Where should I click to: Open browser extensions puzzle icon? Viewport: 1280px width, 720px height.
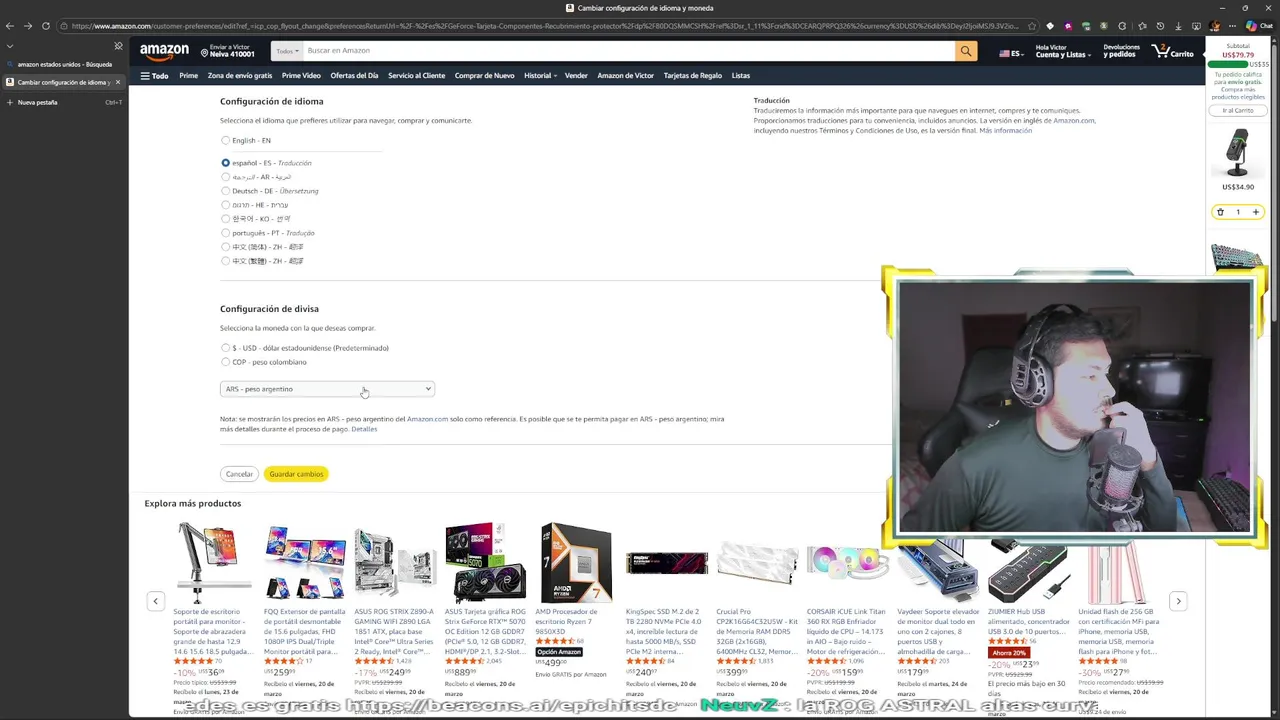click(1122, 26)
